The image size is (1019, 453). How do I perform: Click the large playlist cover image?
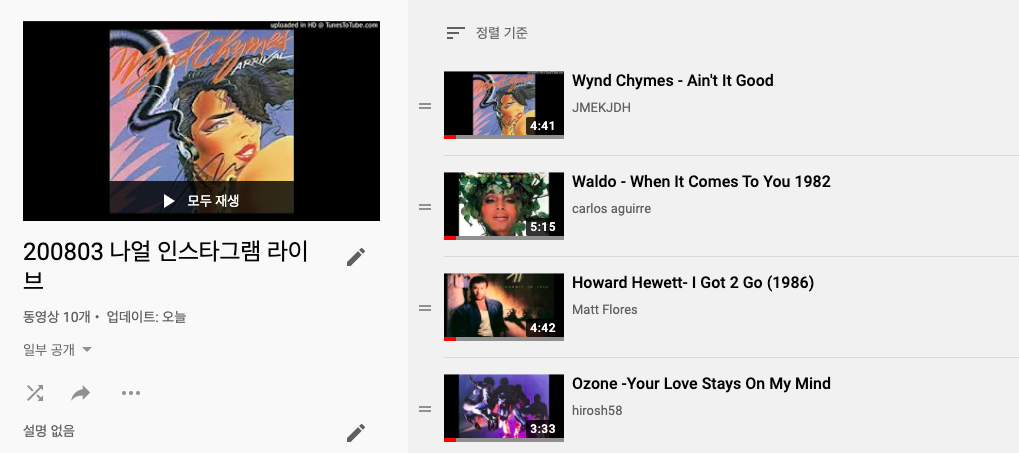201,121
